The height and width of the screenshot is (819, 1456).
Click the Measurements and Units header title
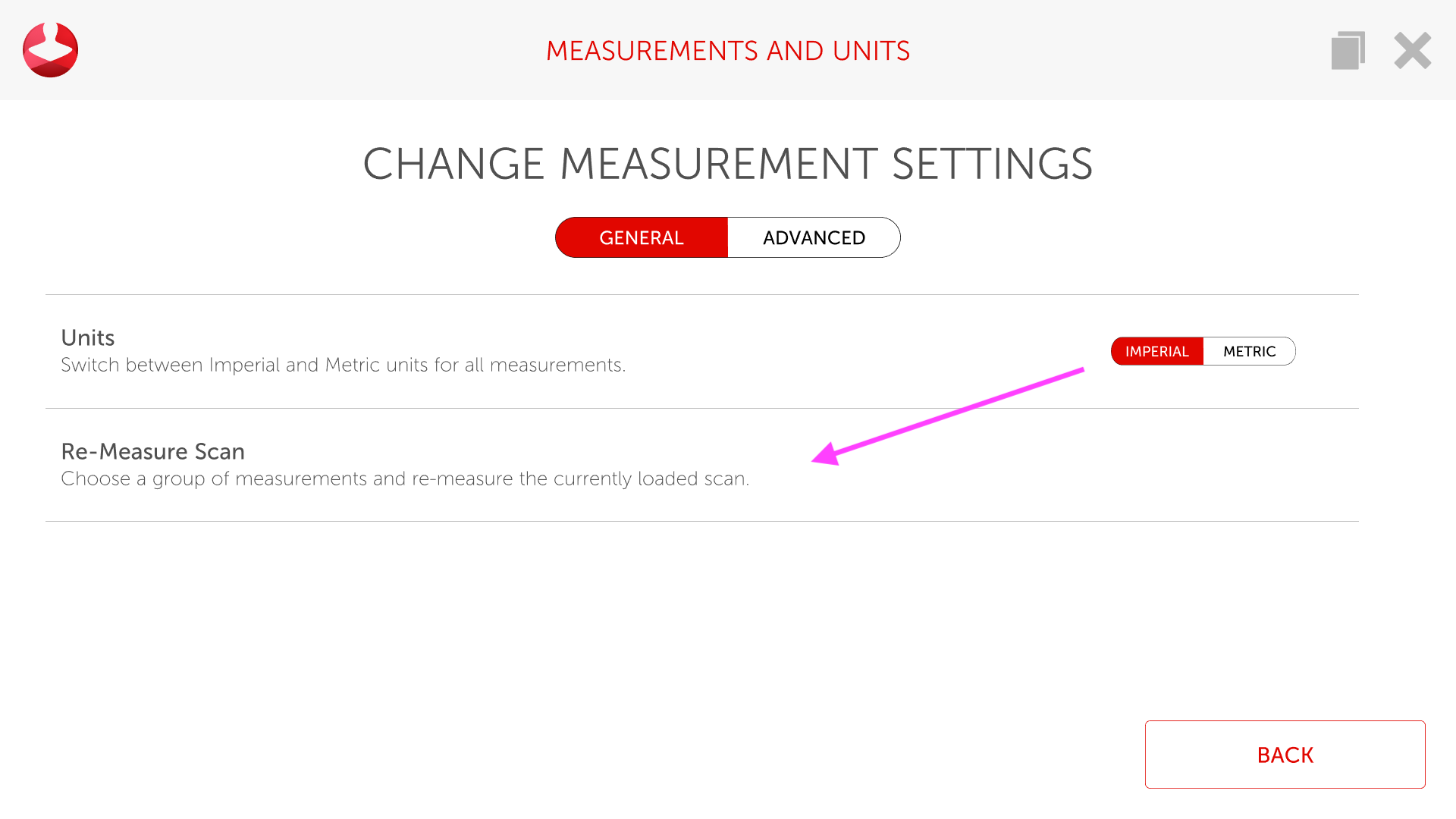(727, 51)
